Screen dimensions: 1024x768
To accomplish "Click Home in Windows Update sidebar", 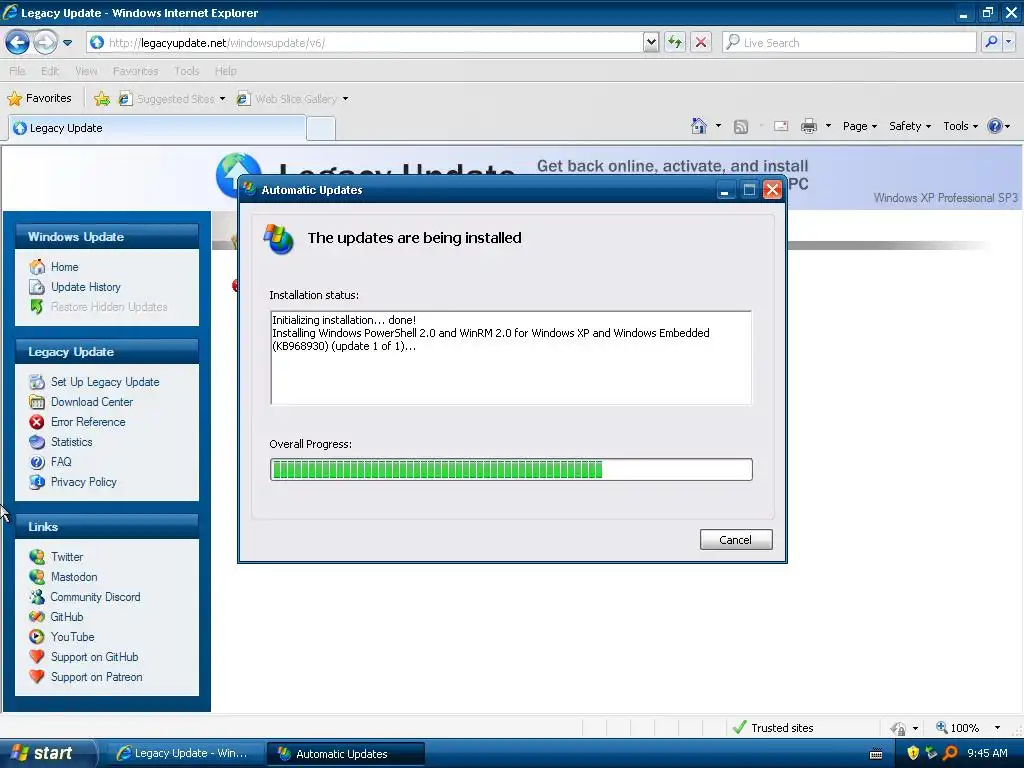I will 64,267.
